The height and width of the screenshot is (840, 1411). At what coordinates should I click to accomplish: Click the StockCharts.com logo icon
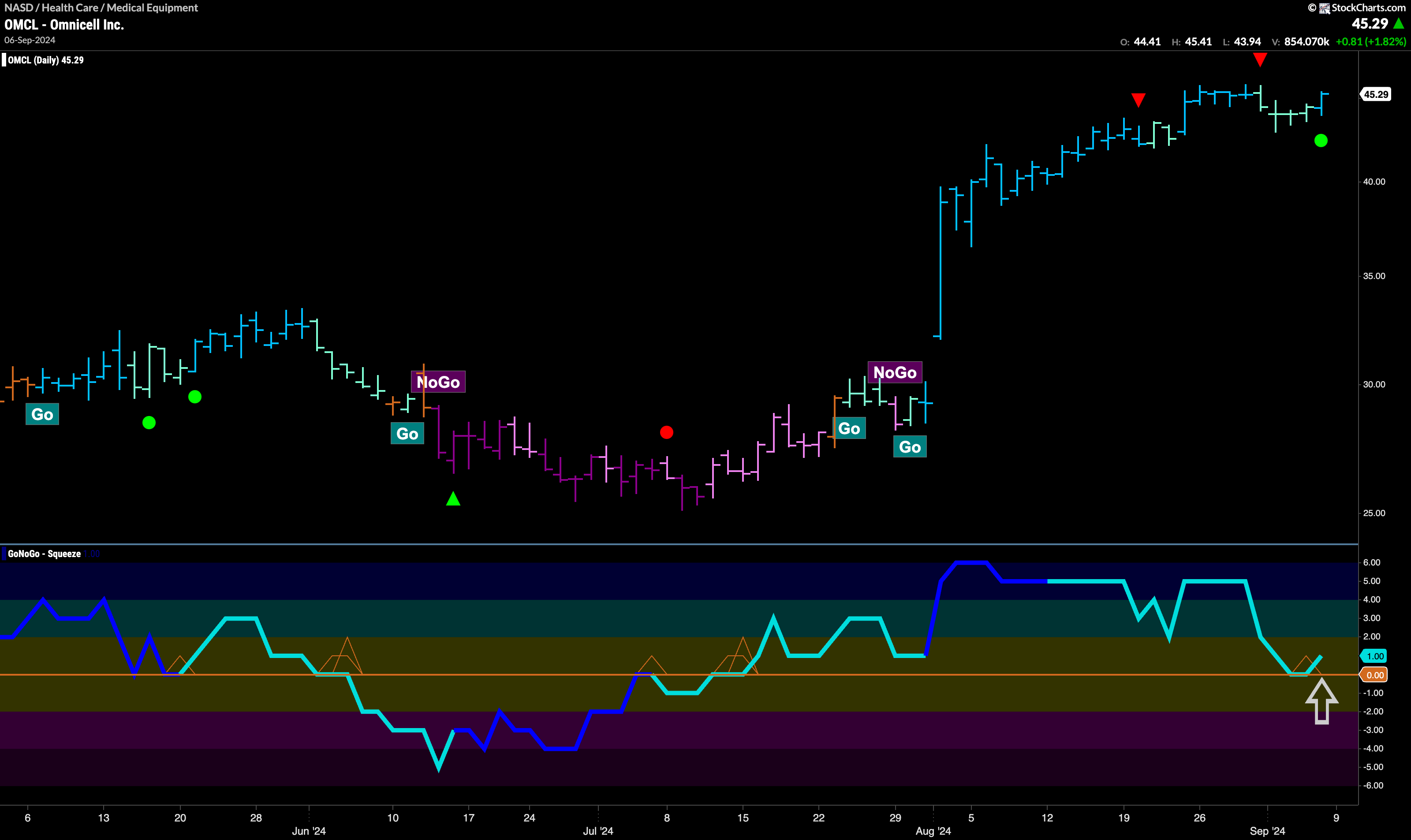1325,8
